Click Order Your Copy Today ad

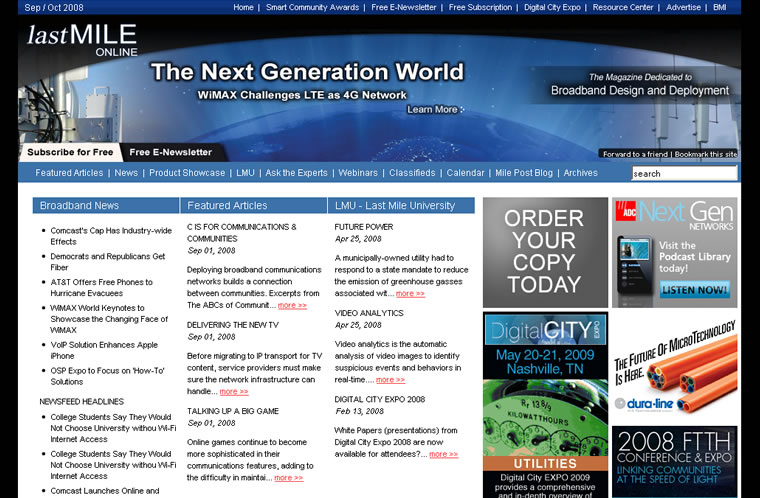545,252
